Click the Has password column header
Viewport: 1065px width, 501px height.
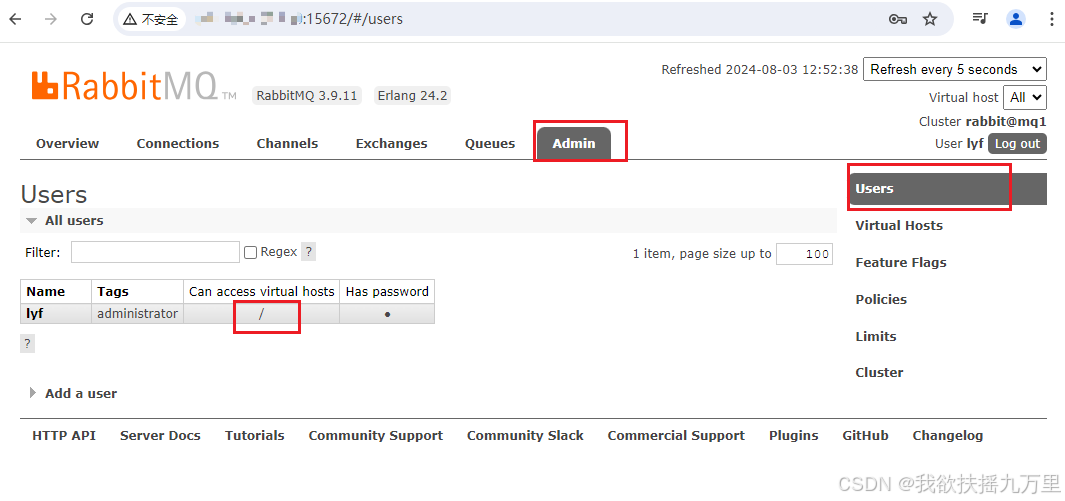pyautogui.click(x=387, y=291)
